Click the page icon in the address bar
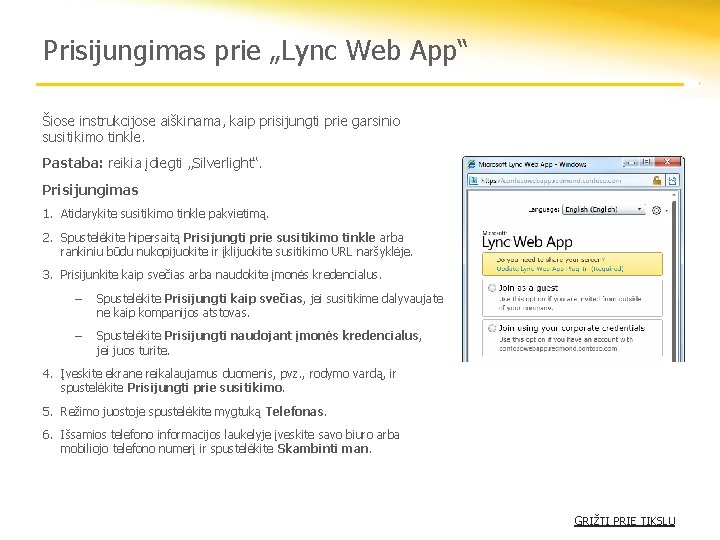The width and height of the screenshot is (720, 540). (473, 180)
